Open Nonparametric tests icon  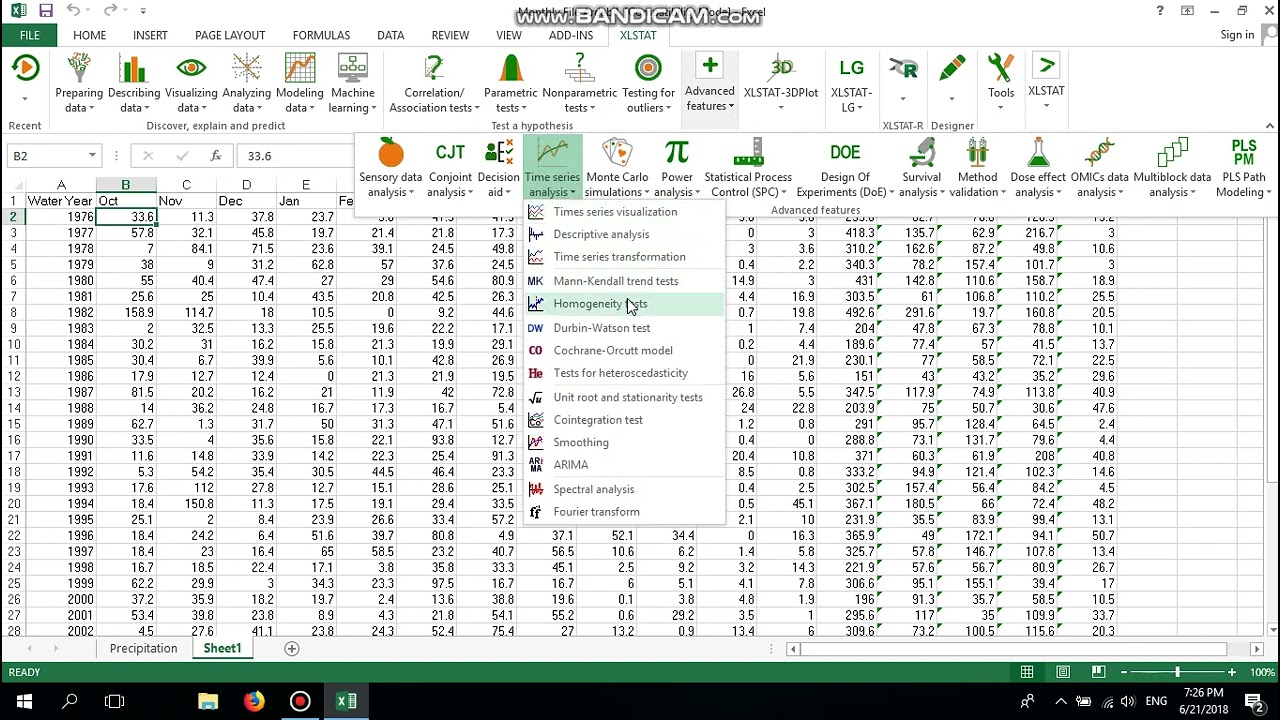[x=579, y=68]
